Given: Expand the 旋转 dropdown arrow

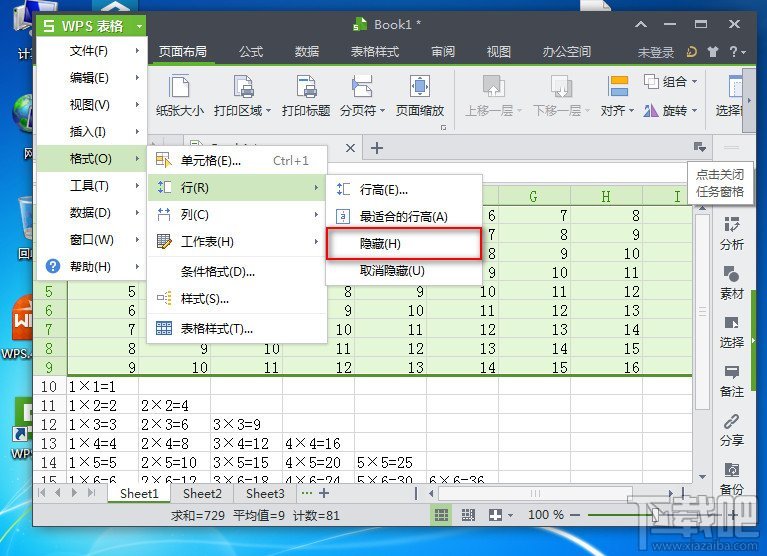Looking at the screenshot, I should point(694,111).
